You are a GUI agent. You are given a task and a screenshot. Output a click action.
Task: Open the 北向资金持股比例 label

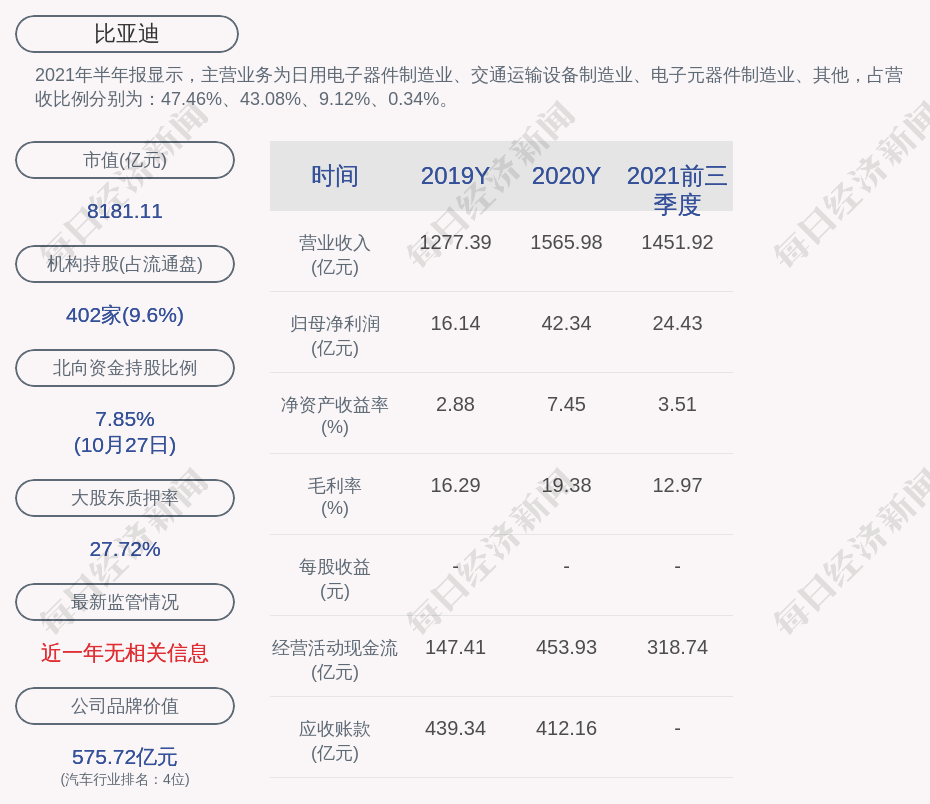coord(125,368)
